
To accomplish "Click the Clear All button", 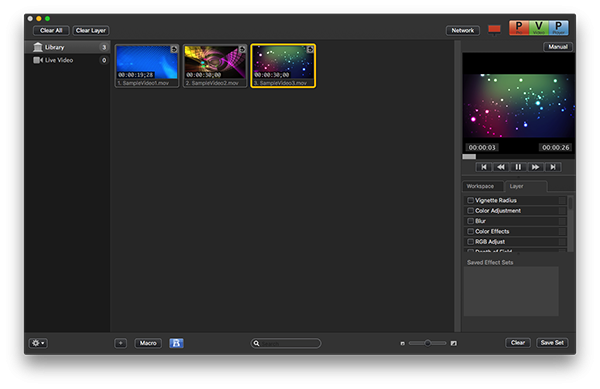I will 51,30.
